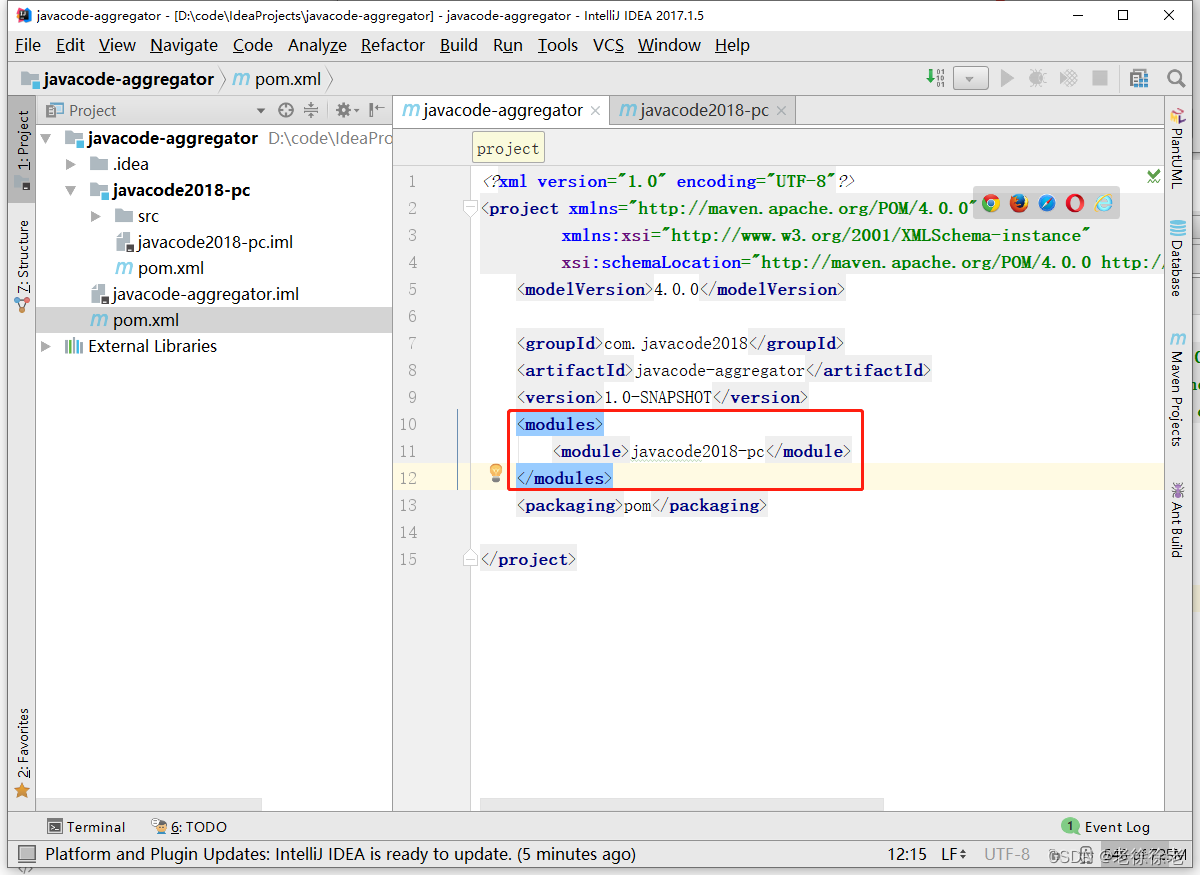Click javacode-aggregator in navigation breadcrumb
The width and height of the screenshot is (1200, 875).
point(117,79)
